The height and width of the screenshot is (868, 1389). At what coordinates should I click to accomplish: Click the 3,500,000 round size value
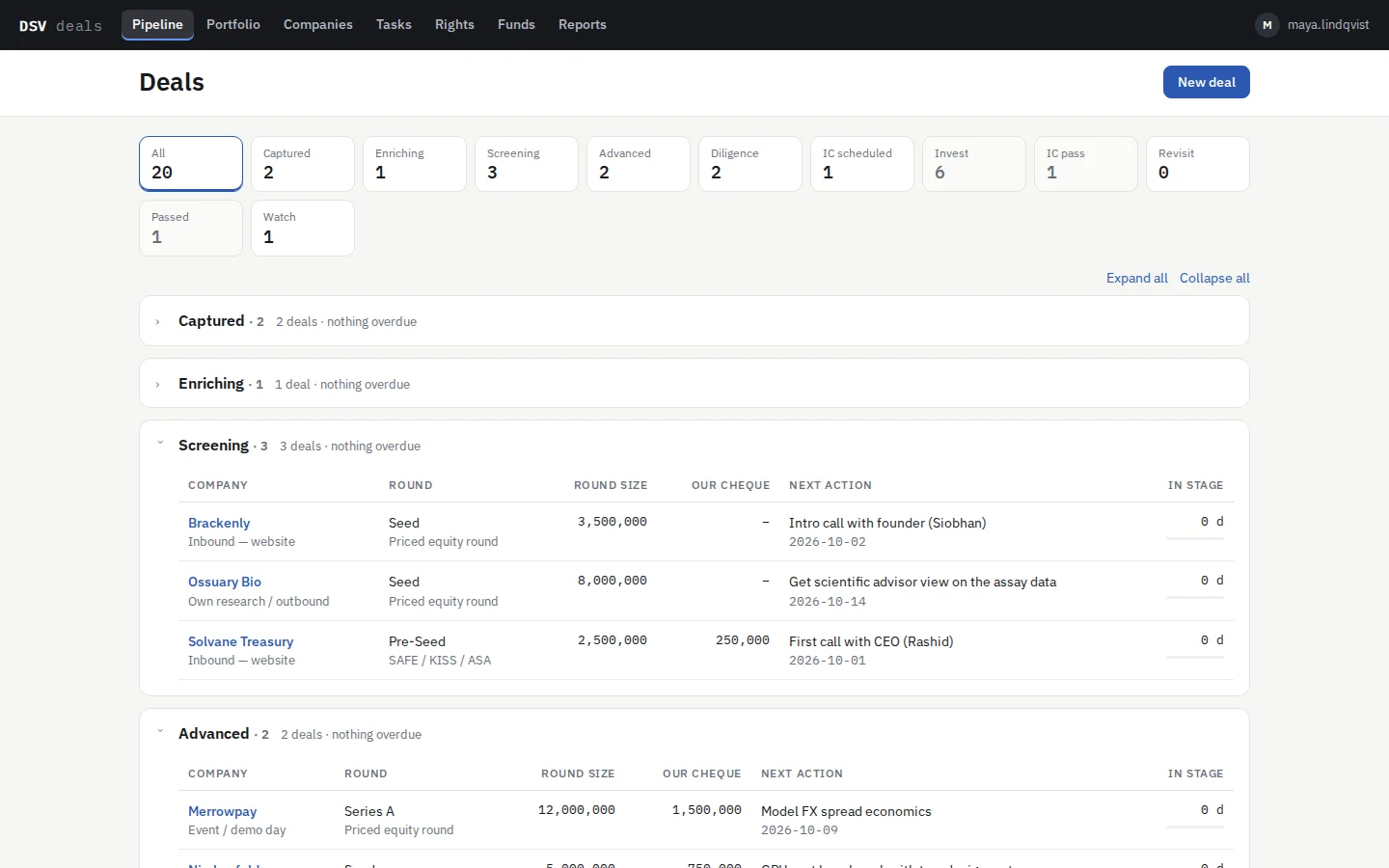click(x=613, y=522)
